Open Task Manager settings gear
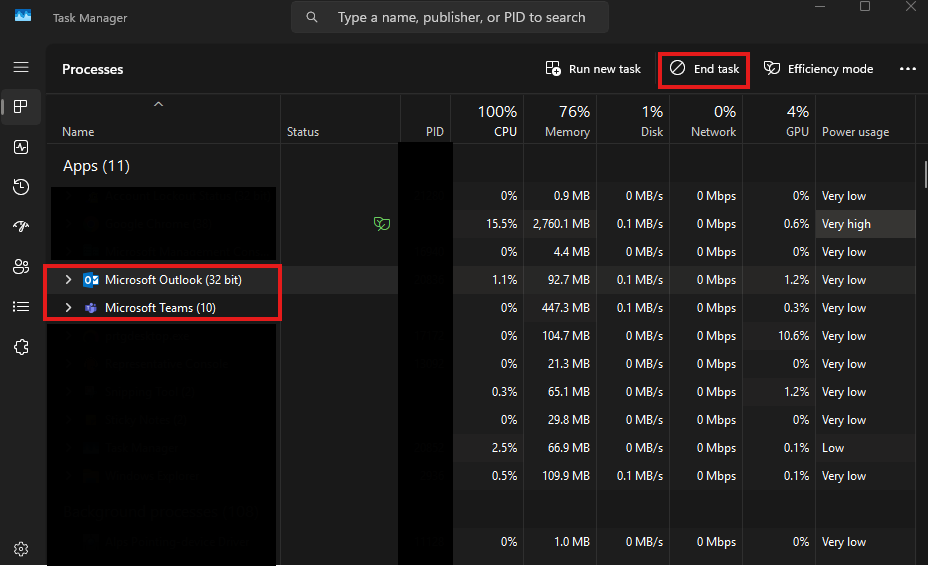The width and height of the screenshot is (928, 566). click(21, 549)
